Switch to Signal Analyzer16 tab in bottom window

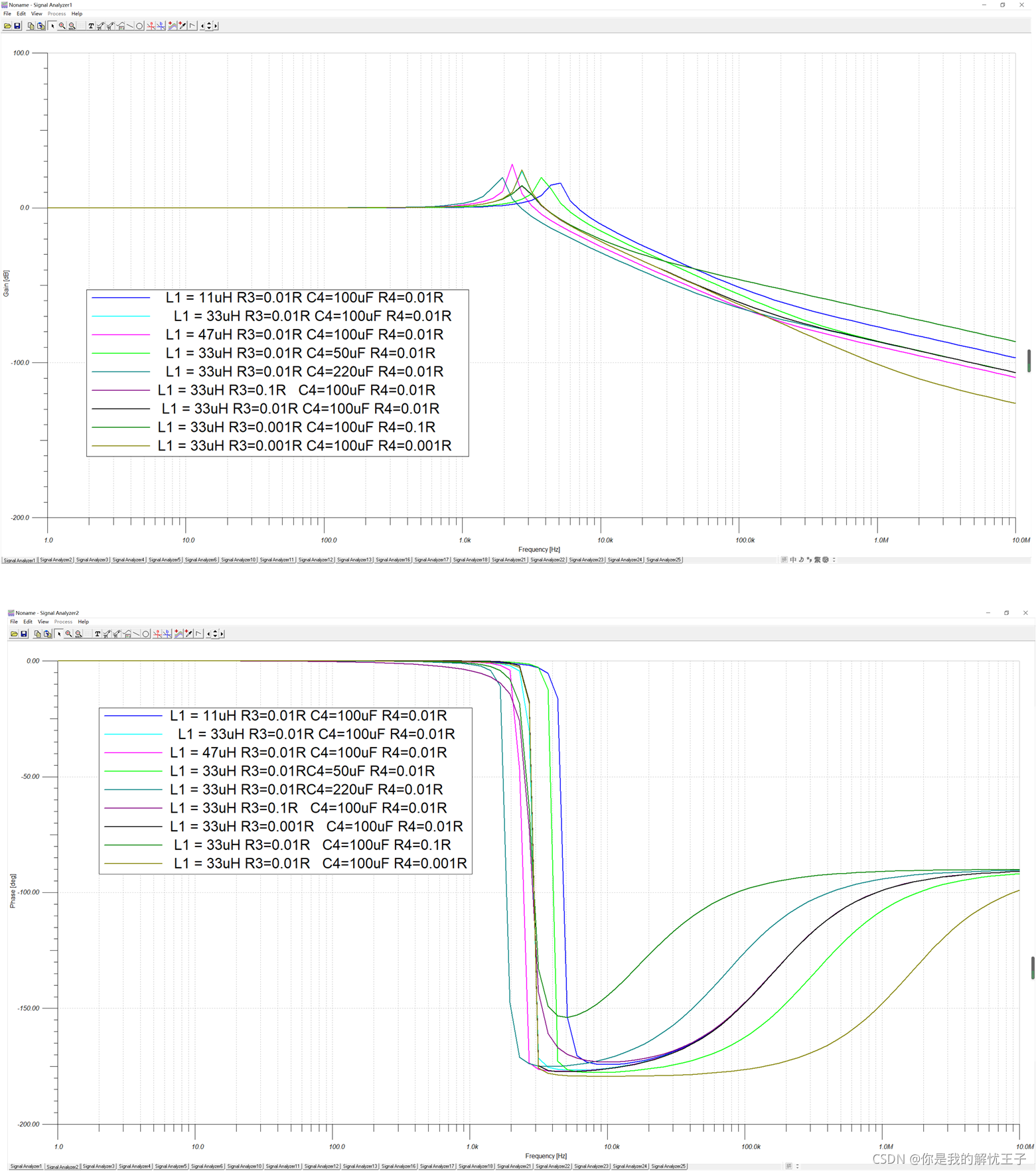click(398, 1166)
